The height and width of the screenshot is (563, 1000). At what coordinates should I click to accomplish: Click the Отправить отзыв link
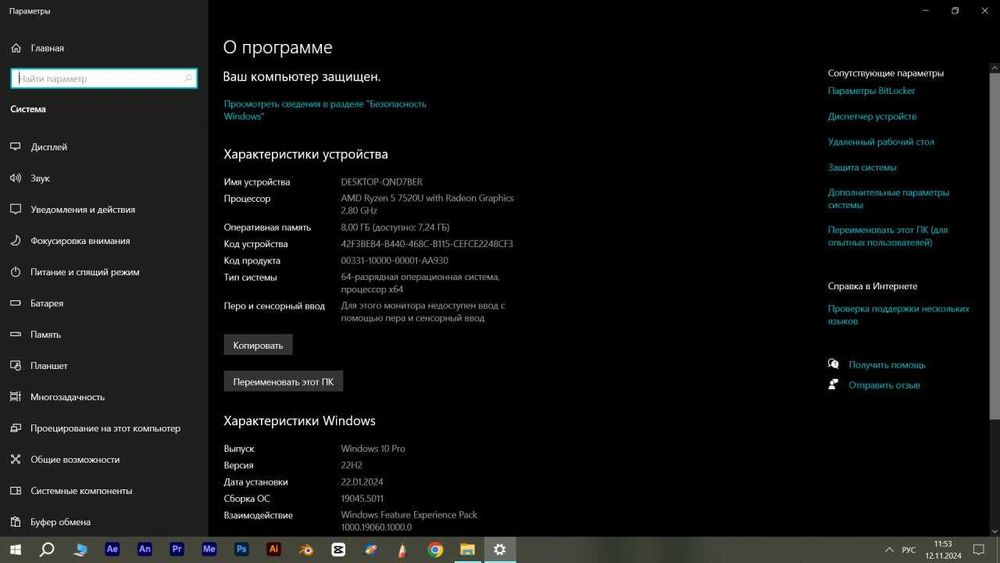884,385
